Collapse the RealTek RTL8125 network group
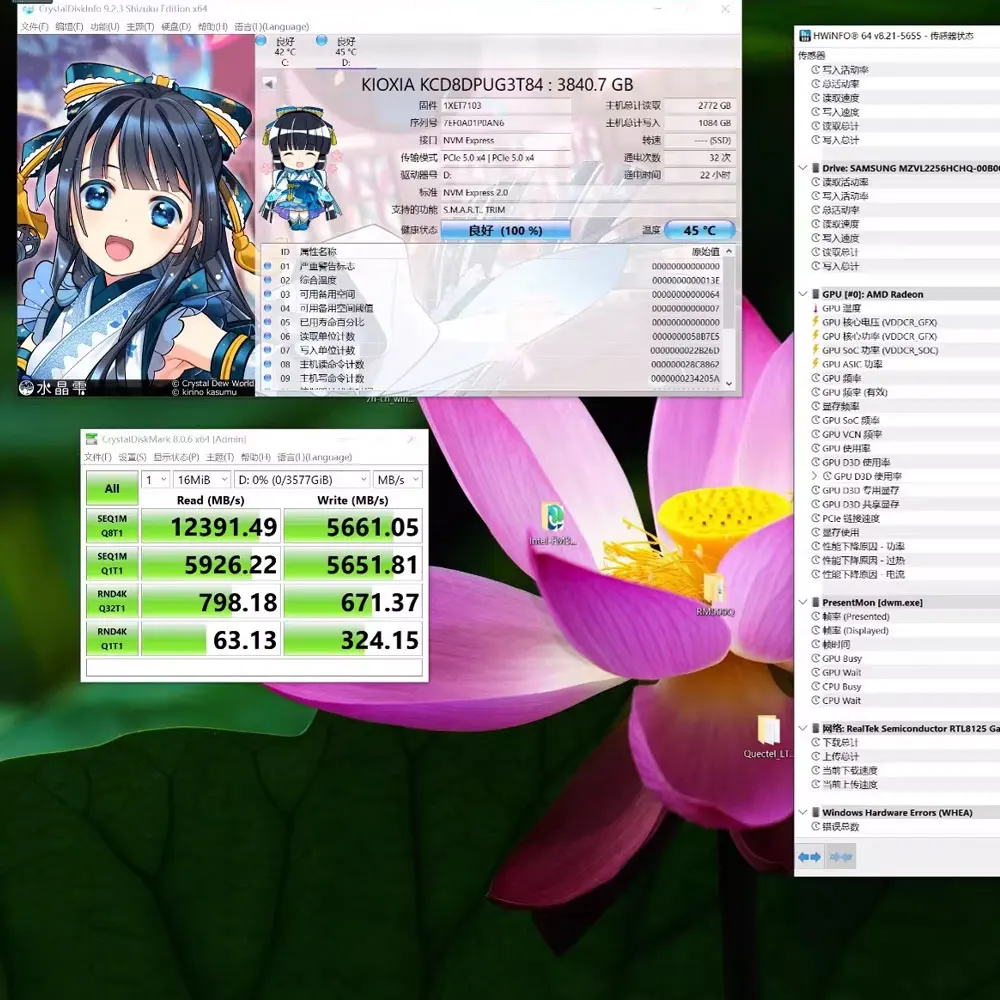 803,728
